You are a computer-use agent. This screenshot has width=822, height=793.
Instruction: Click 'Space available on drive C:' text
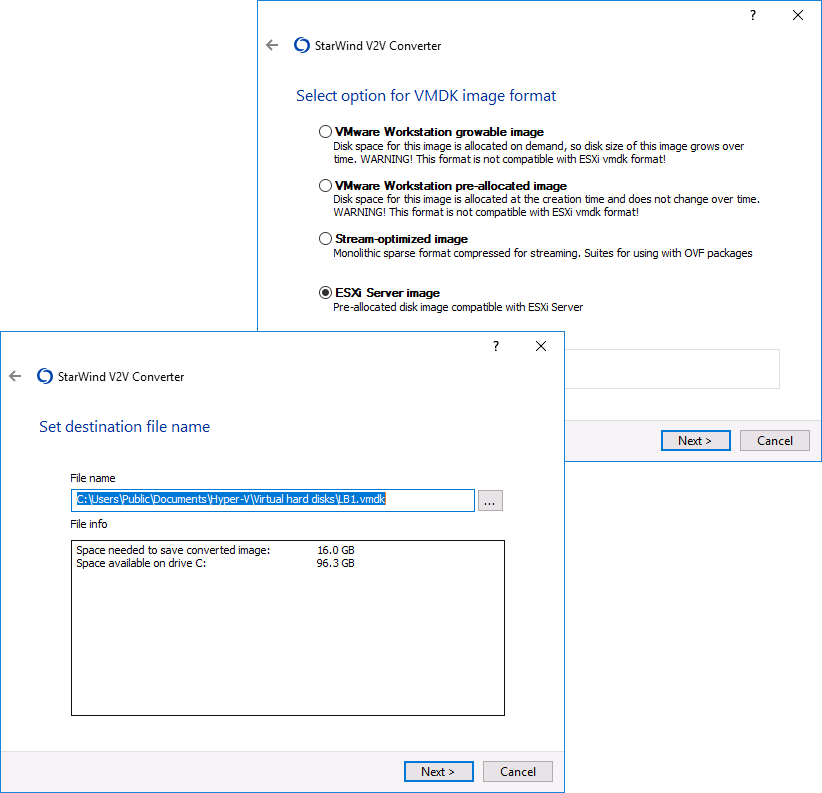click(141, 563)
